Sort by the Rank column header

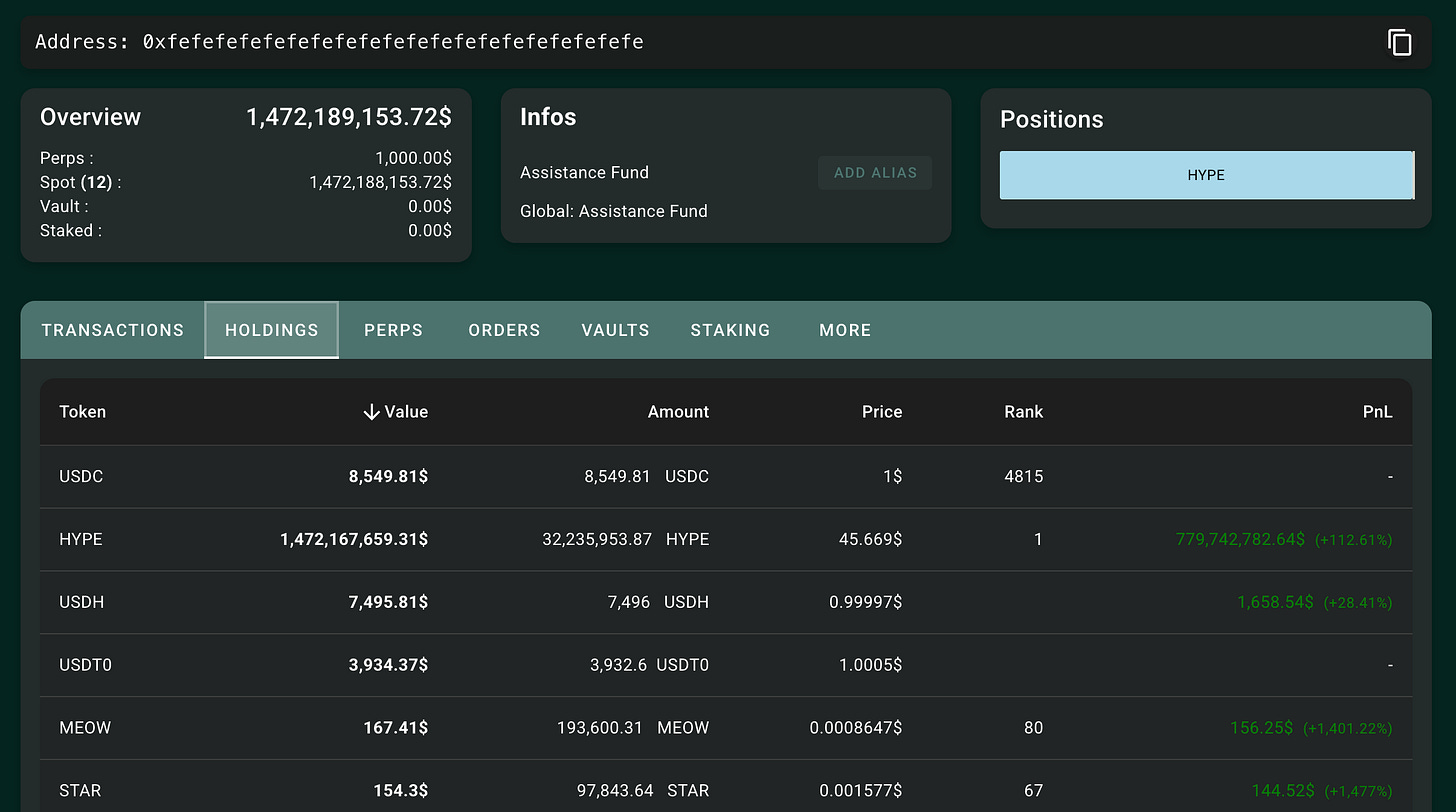[1024, 412]
